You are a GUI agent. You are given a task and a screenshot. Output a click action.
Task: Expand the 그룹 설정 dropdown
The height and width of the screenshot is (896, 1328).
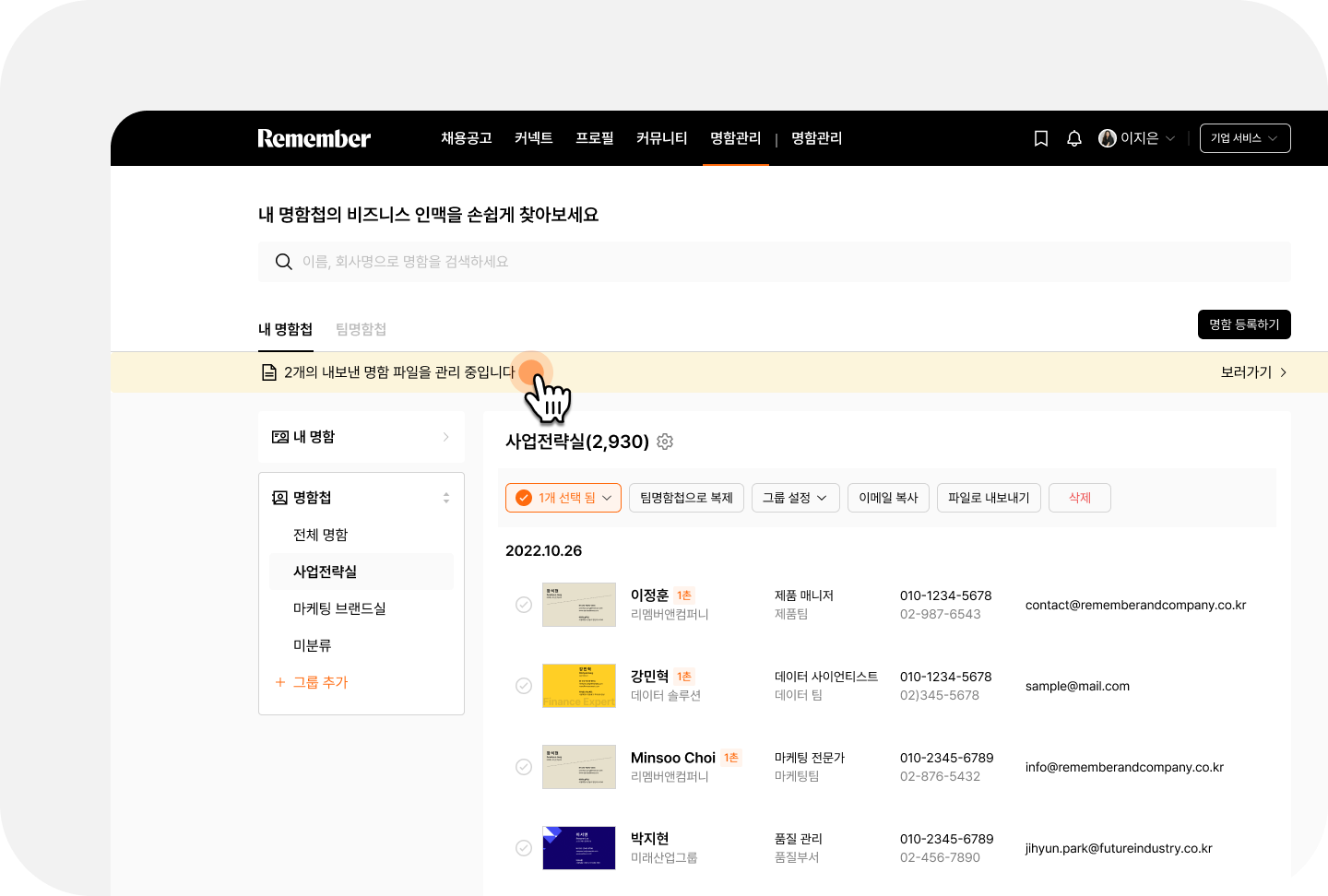click(x=795, y=498)
